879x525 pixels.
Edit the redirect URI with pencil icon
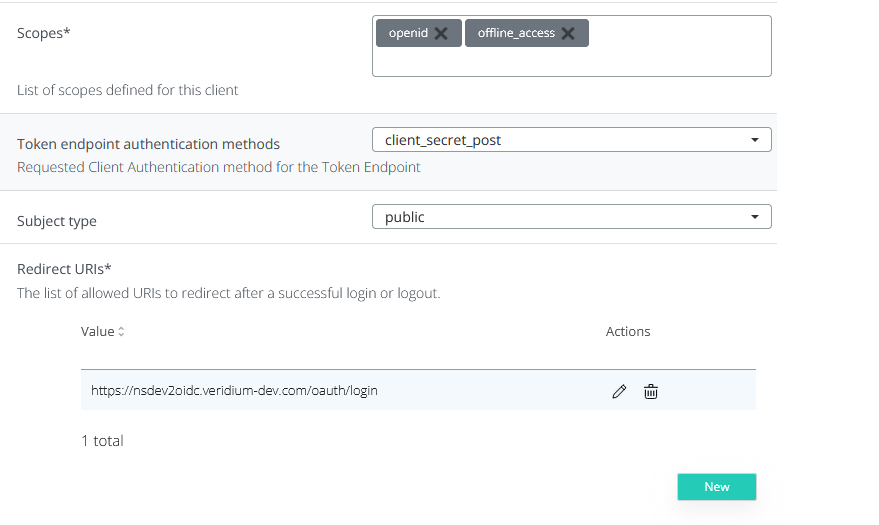[x=619, y=392]
